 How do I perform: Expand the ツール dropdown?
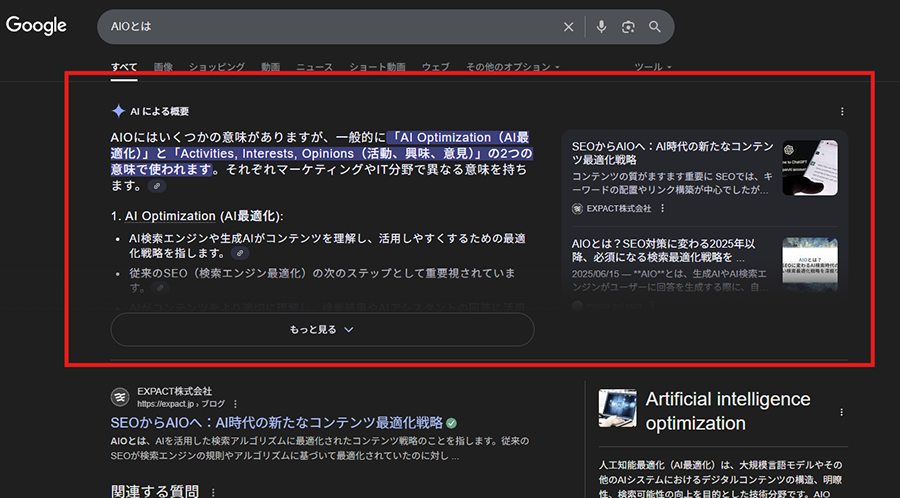coord(653,67)
